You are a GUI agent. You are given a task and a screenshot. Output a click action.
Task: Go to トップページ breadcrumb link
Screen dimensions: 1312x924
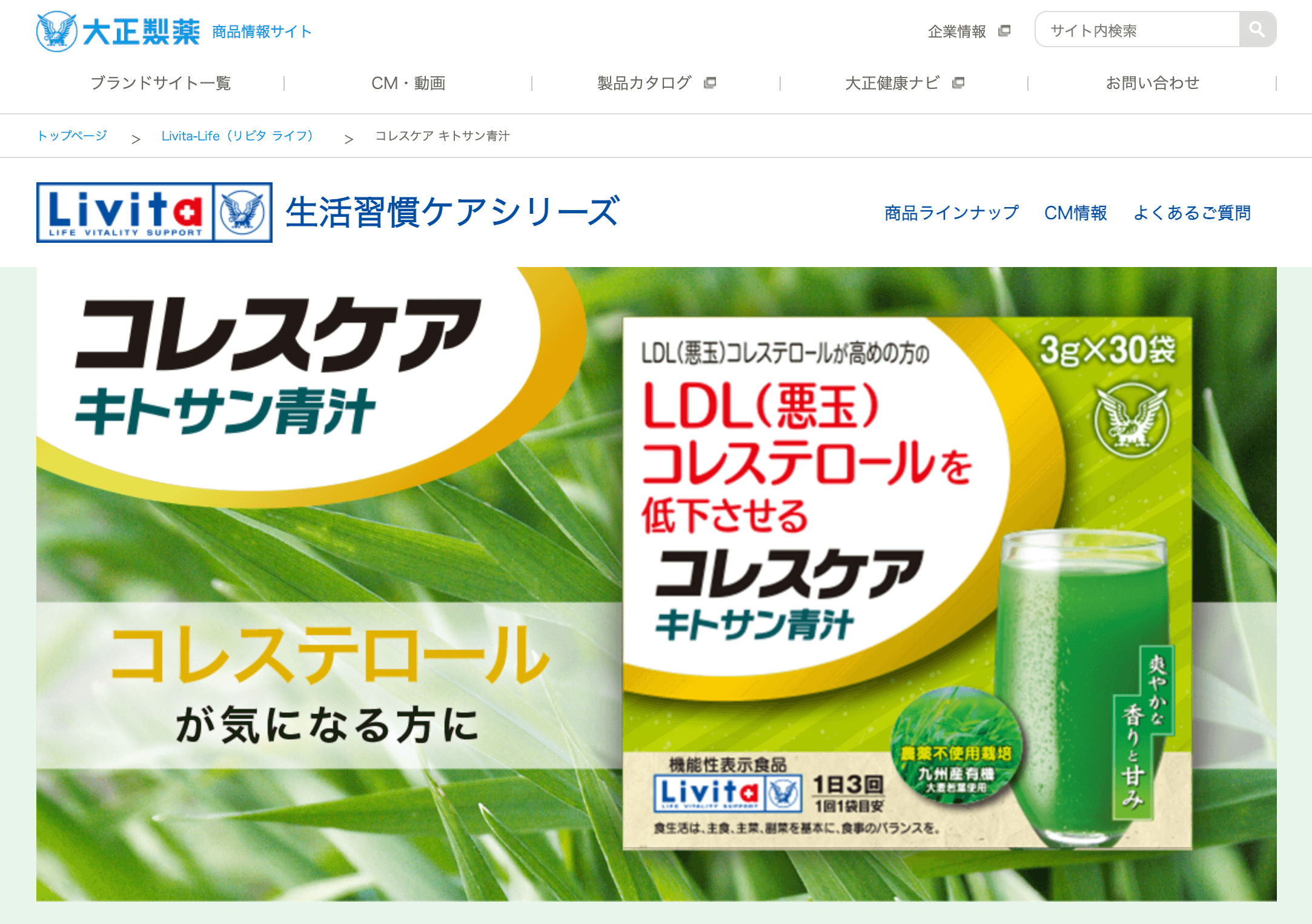[x=72, y=136]
